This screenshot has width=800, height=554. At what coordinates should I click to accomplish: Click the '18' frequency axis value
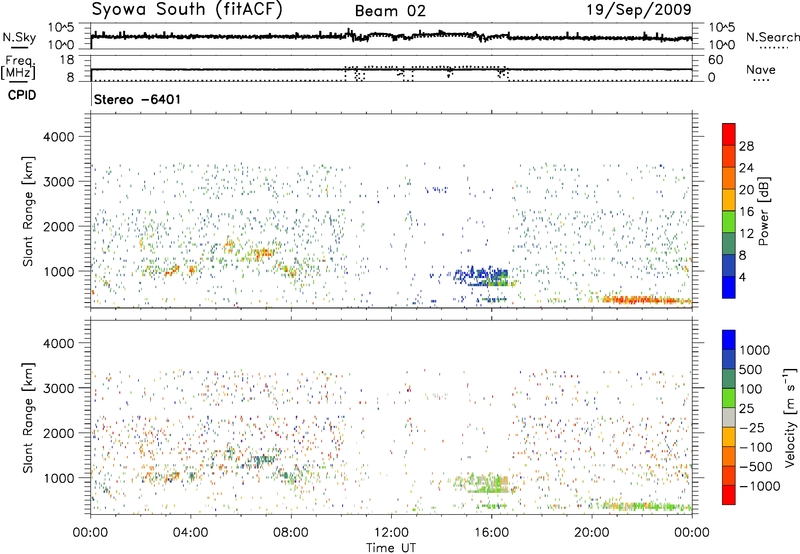tap(67, 60)
